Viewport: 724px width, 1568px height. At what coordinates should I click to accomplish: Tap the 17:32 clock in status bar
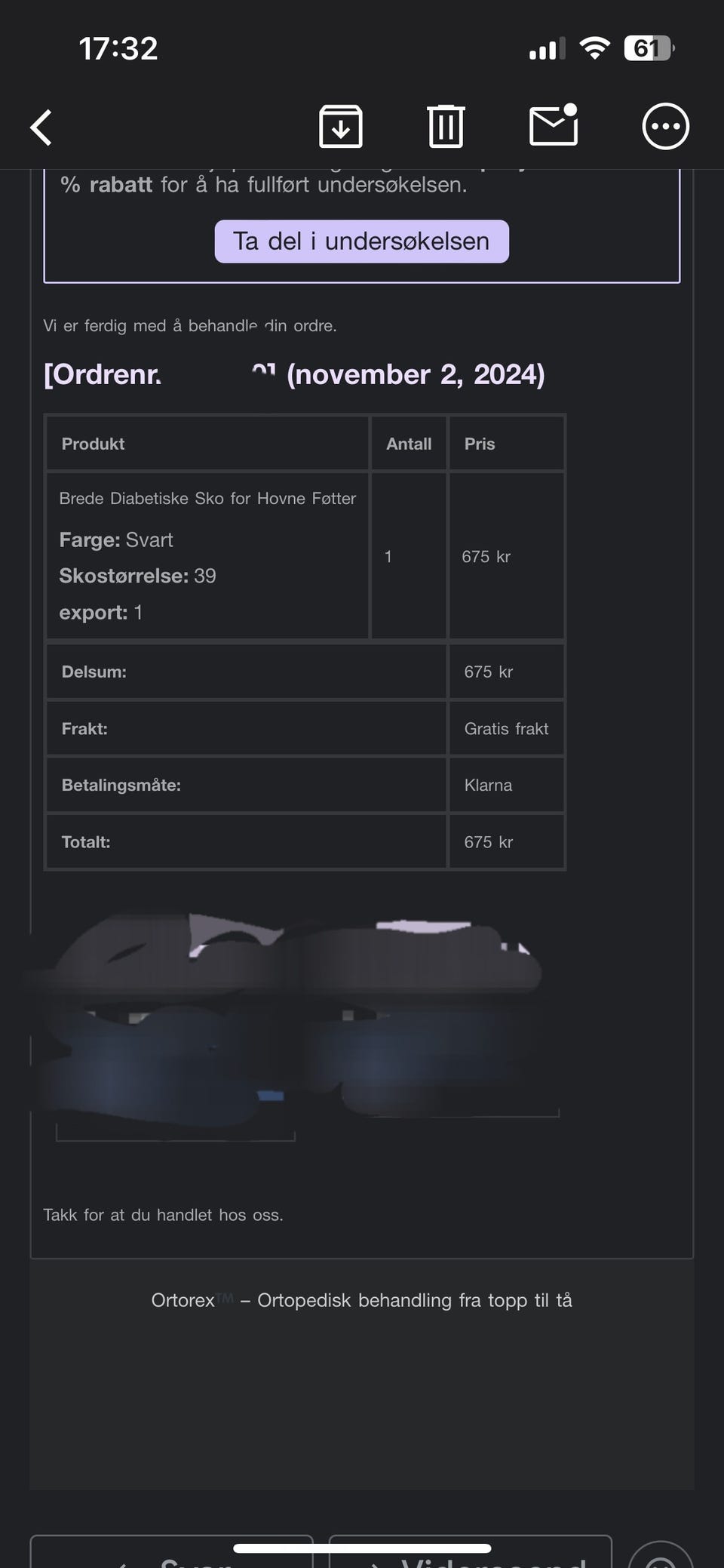(x=118, y=49)
